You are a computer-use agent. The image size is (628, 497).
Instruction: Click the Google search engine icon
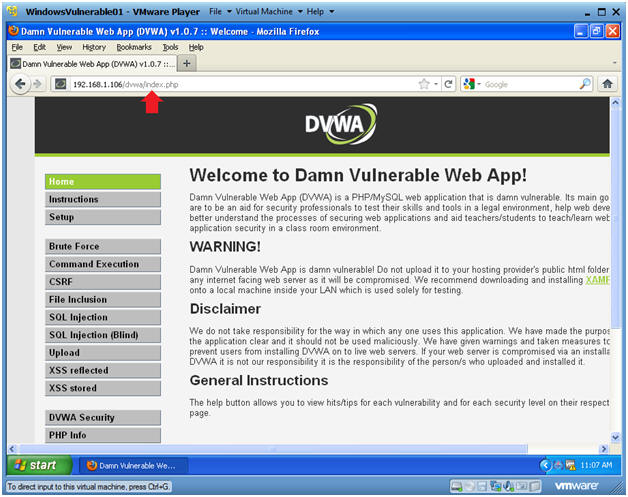click(469, 84)
